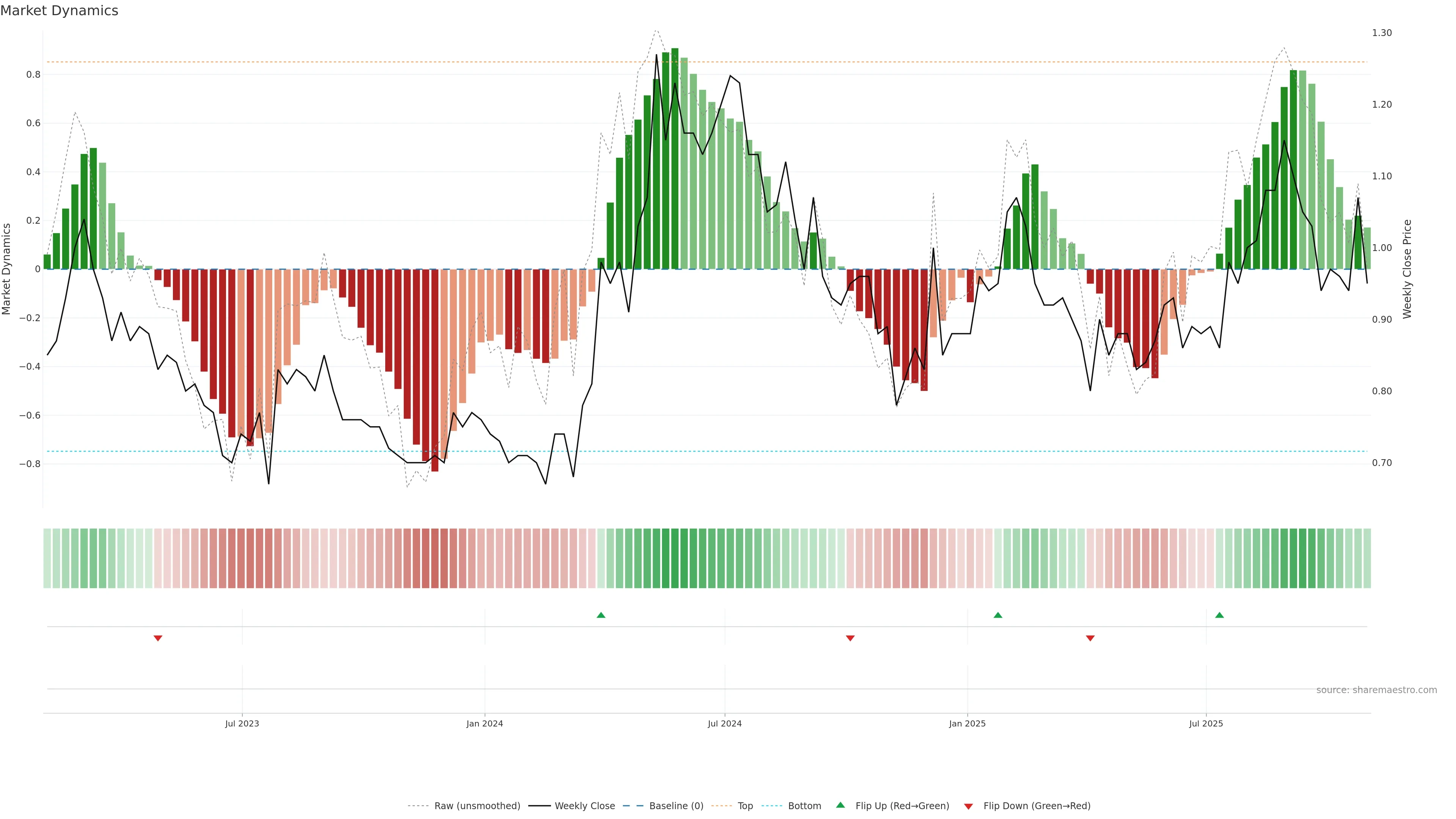Click the red flip-down marker before Jan 2025
Image resolution: width=1456 pixels, height=819 pixels.
(850, 638)
